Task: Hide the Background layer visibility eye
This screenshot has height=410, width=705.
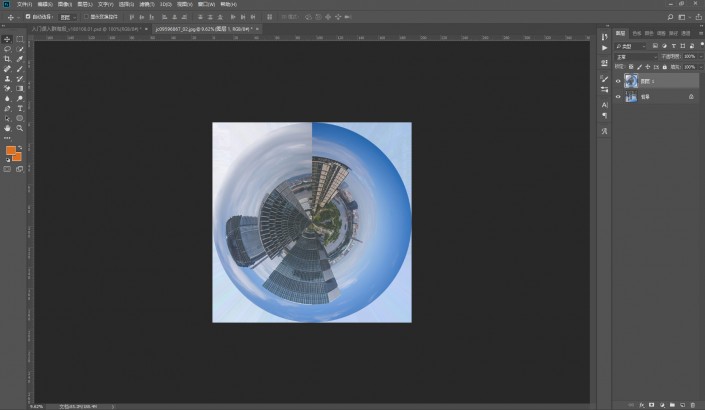Action: pyautogui.click(x=618, y=97)
